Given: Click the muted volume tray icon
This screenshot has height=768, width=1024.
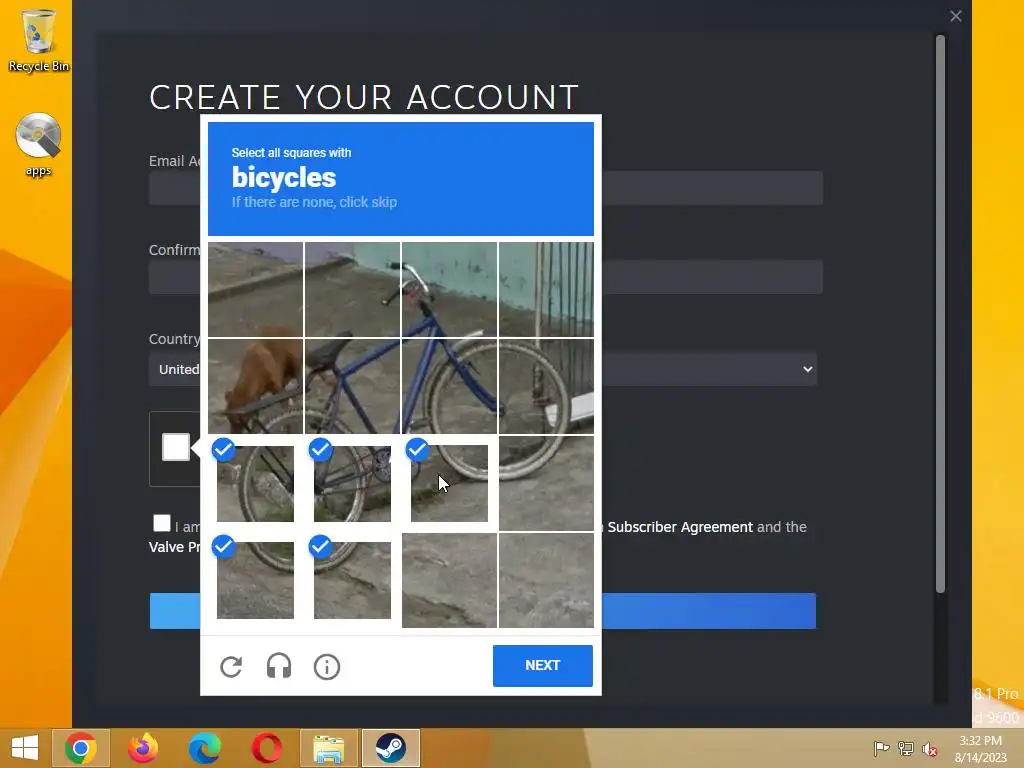Looking at the screenshot, I should (x=930, y=749).
